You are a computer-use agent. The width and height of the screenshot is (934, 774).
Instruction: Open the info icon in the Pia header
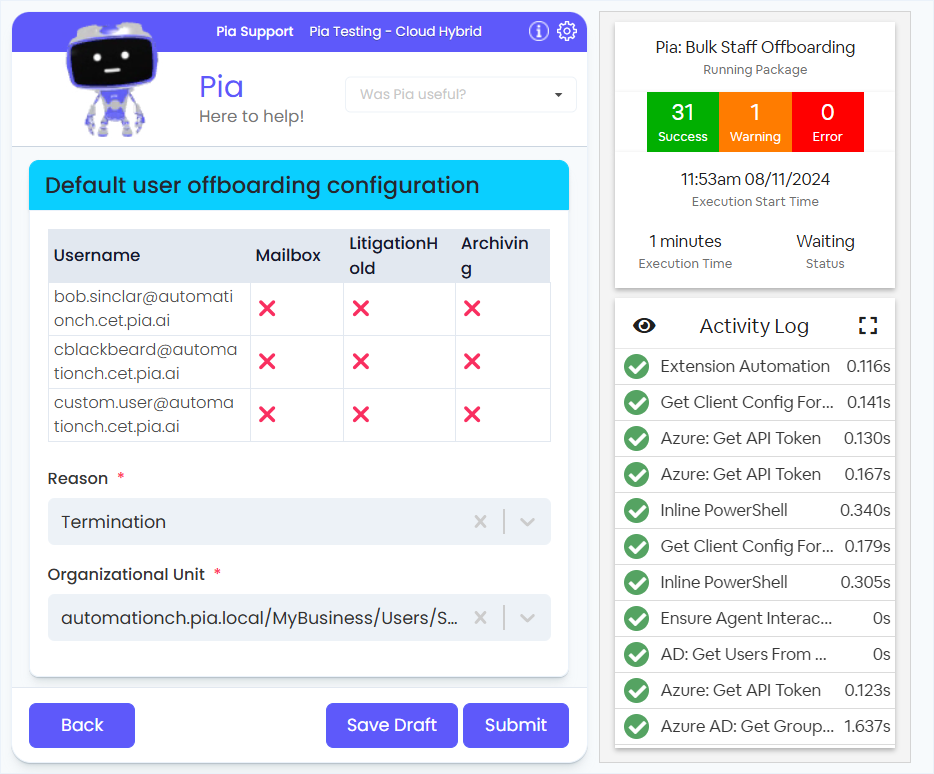click(538, 31)
